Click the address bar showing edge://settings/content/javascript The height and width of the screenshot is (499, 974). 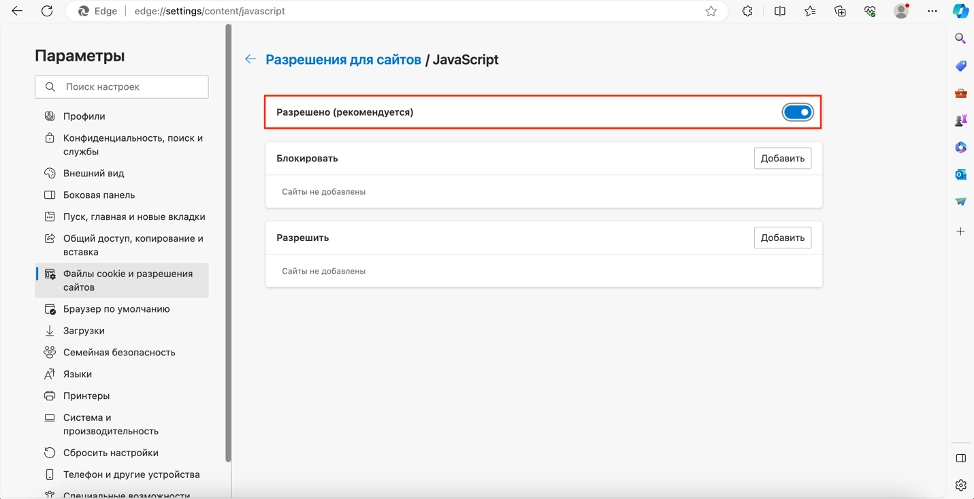pos(398,11)
